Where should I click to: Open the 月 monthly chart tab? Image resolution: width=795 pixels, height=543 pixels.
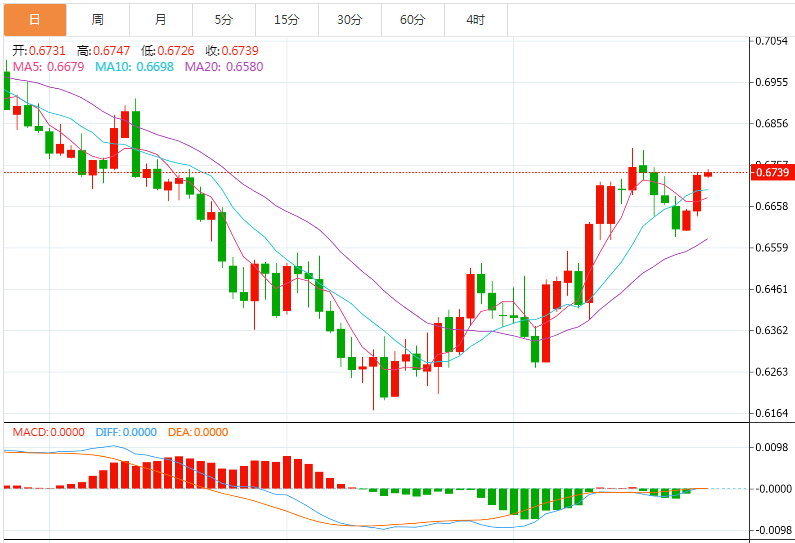pyautogui.click(x=161, y=19)
